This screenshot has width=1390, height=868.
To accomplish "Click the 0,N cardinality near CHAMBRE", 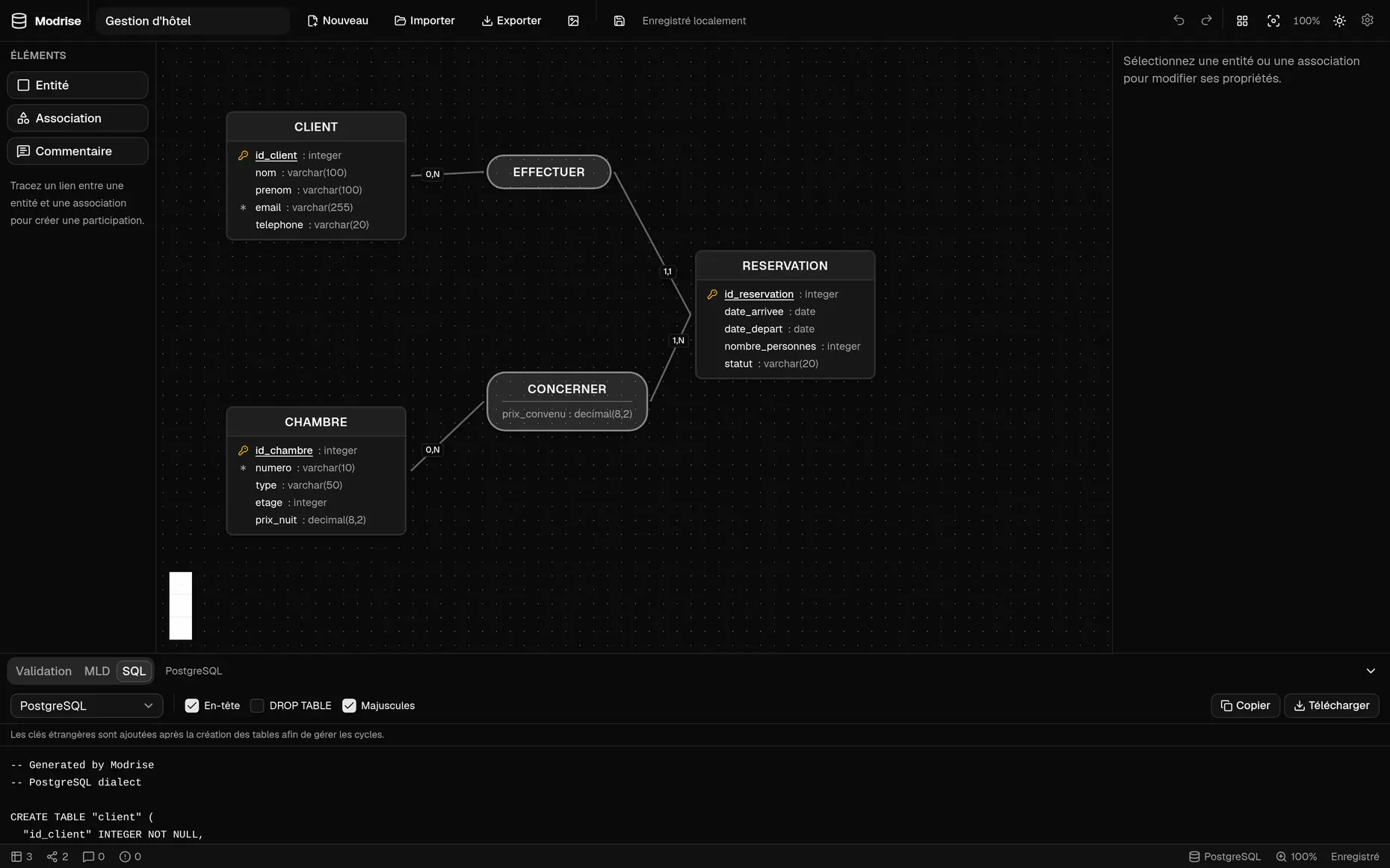I will (x=433, y=450).
